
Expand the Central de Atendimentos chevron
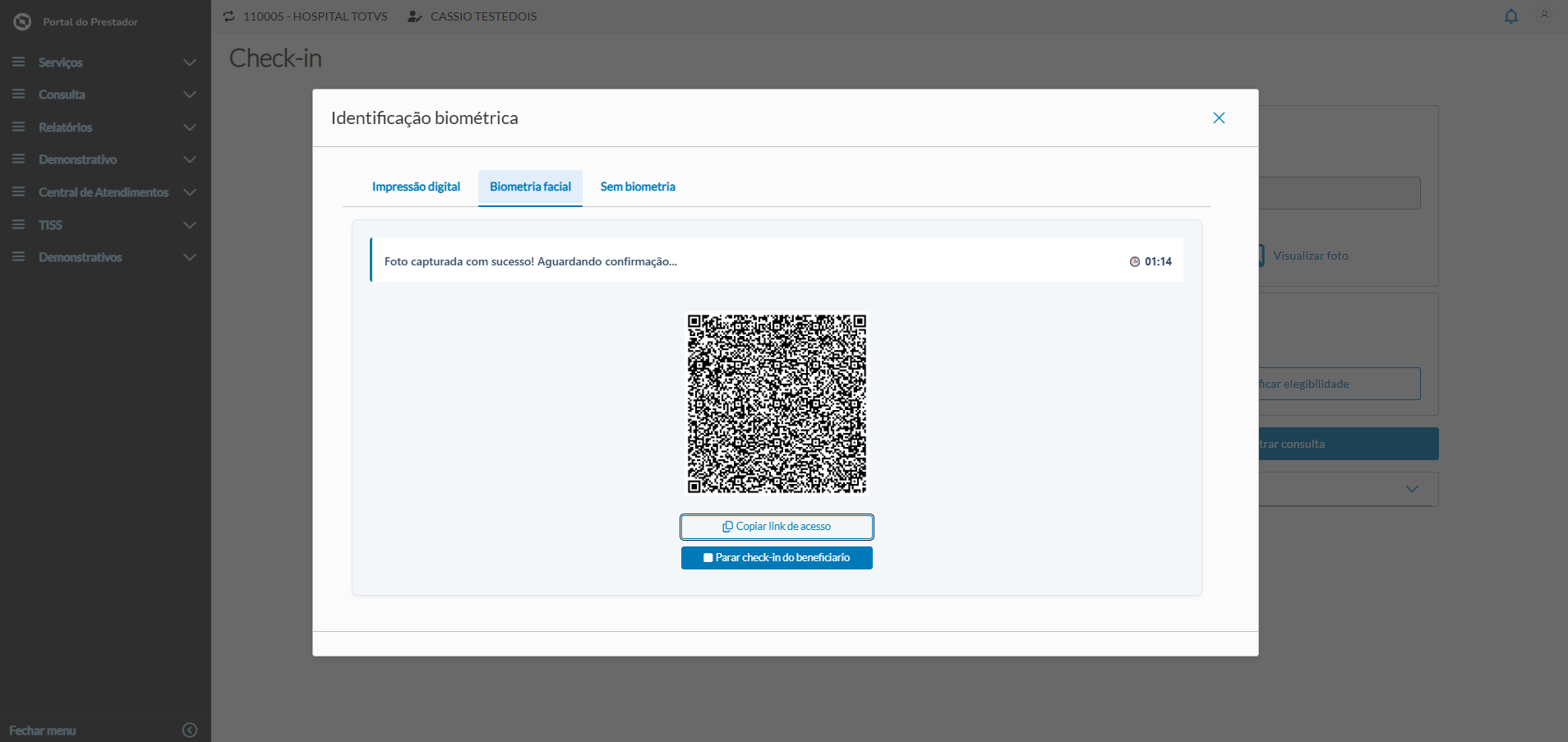[190, 192]
